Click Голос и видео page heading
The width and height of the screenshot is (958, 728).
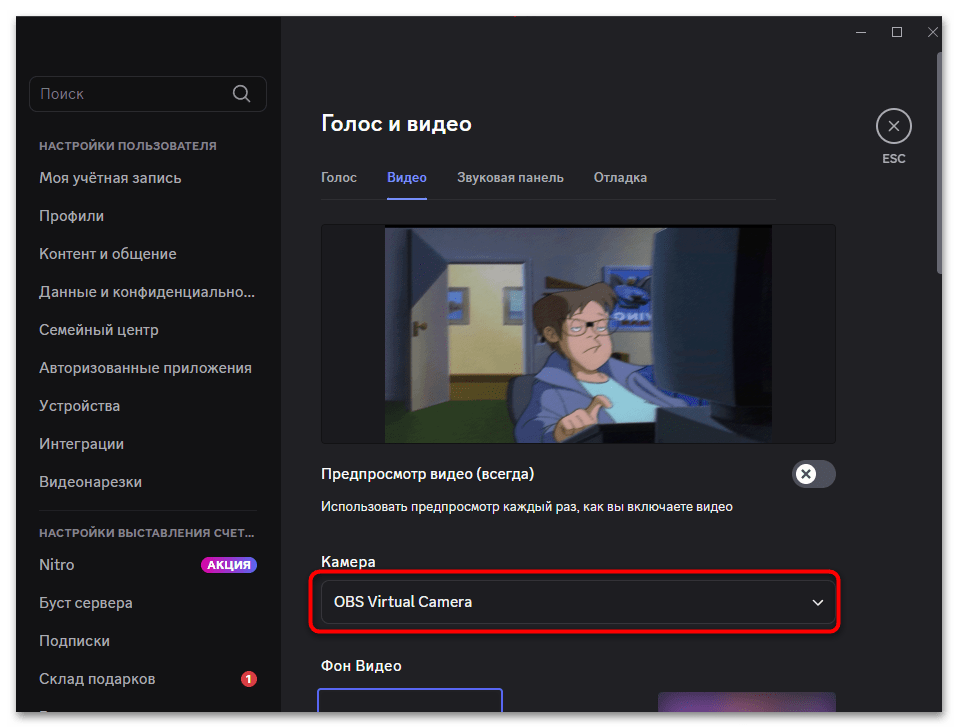[396, 123]
